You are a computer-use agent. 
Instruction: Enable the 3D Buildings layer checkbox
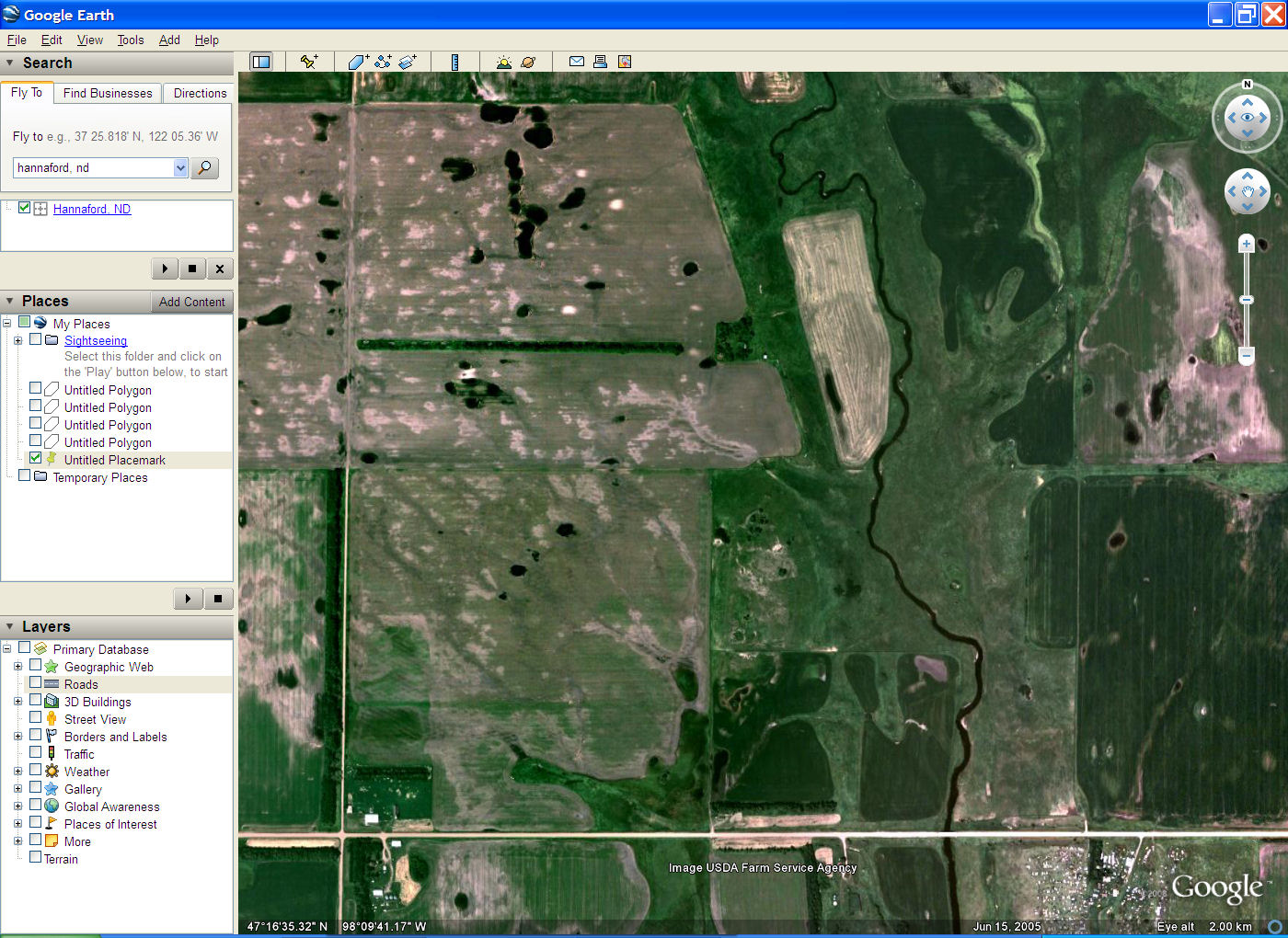point(35,700)
